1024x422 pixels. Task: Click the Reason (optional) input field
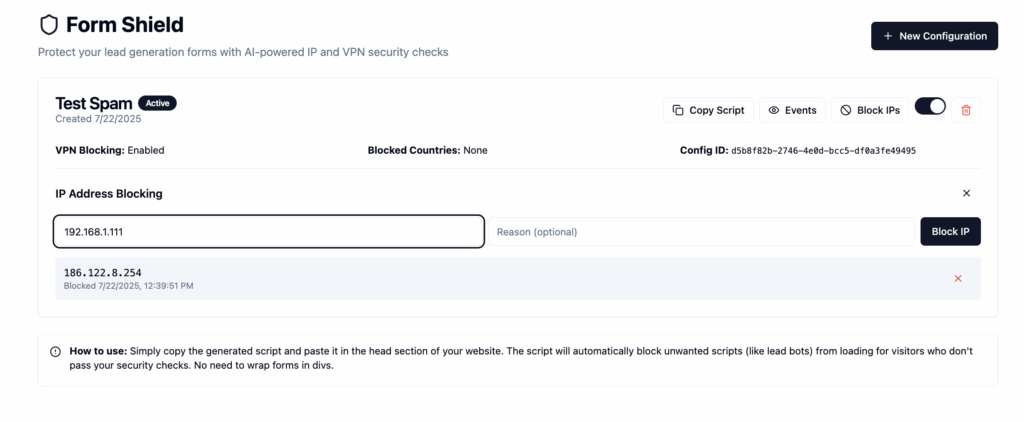(x=700, y=232)
